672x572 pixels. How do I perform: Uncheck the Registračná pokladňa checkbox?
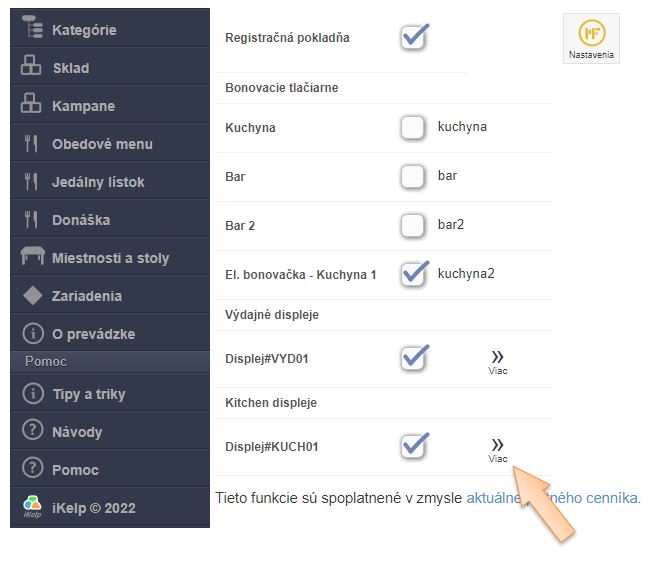[414, 37]
